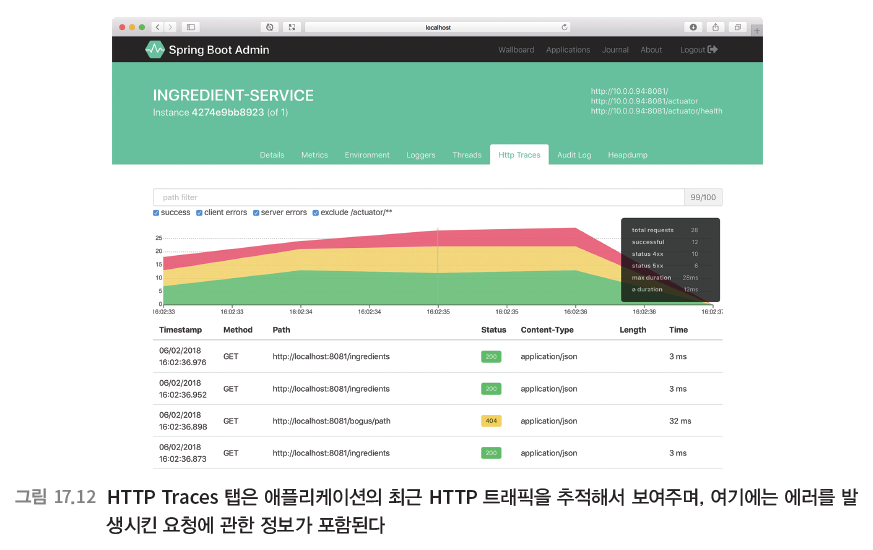Click the Safari forward arrow button
The width and height of the screenshot is (873, 550).
click(x=171, y=27)
